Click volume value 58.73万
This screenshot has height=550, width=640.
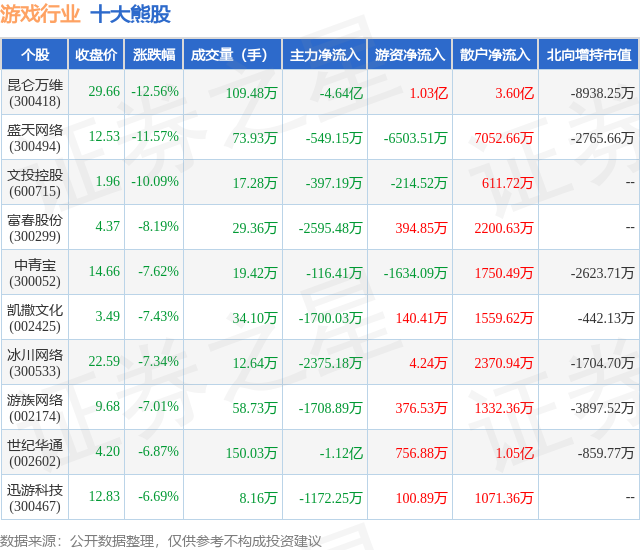[x=255, y=408]
